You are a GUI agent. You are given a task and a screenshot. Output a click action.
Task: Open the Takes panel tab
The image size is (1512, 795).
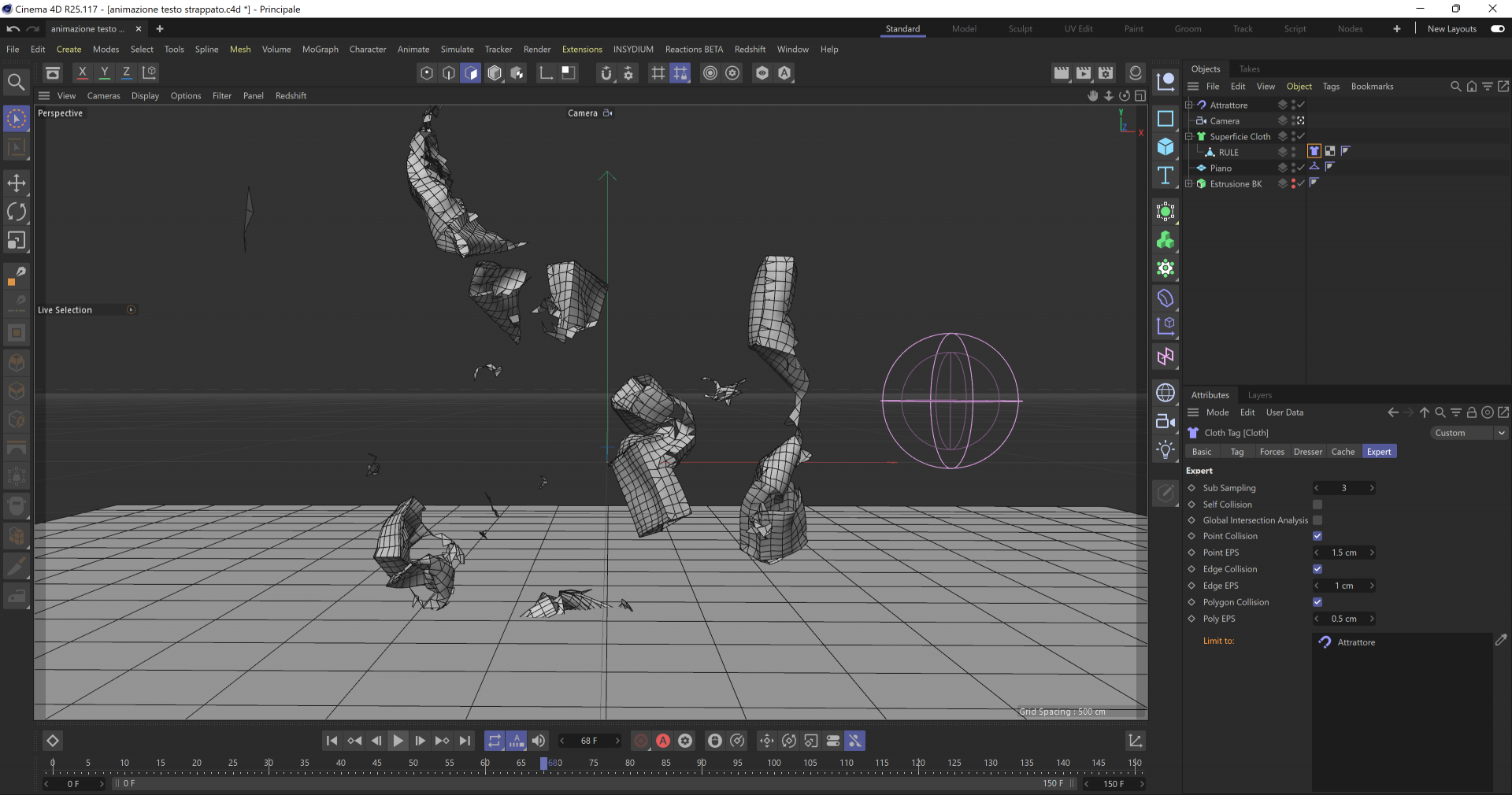pyautogui.click(x=1249, y=69)
